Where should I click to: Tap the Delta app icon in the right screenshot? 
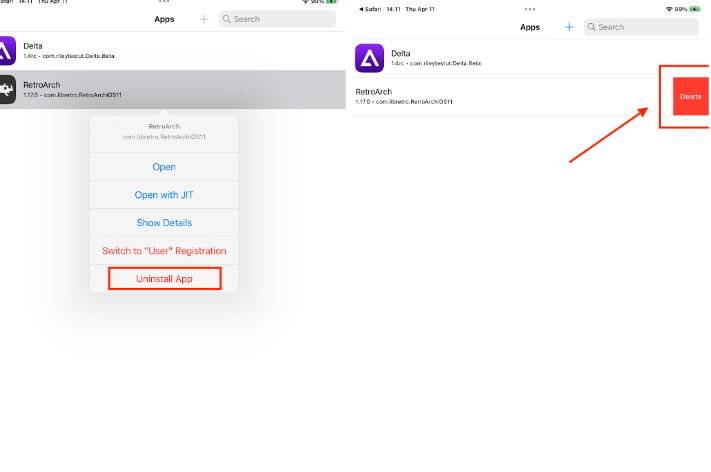pyautogui.click(x=369, y=57)
